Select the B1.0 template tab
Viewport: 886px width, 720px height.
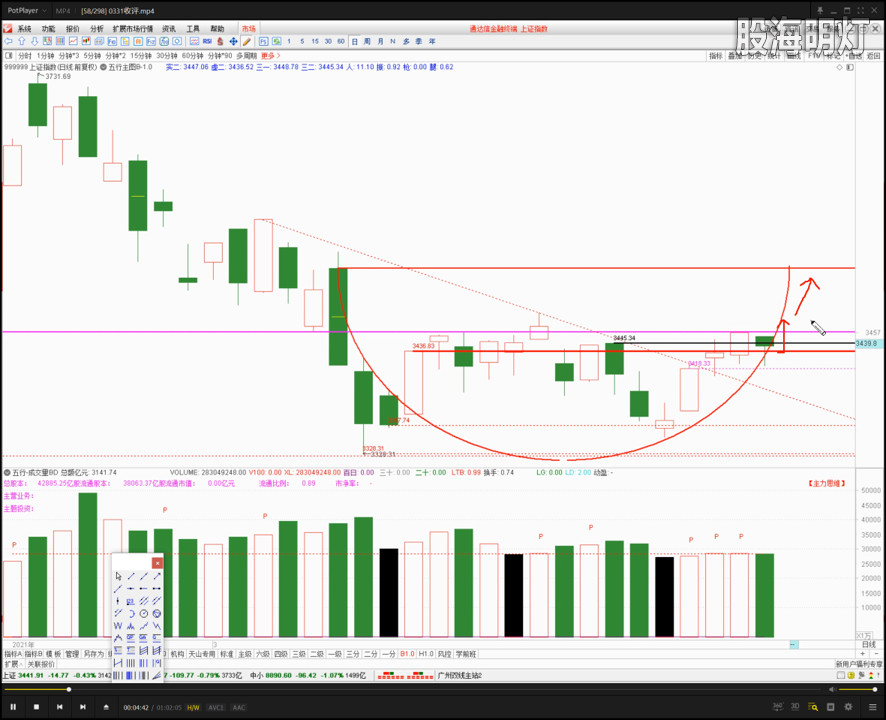pos(407,654)
